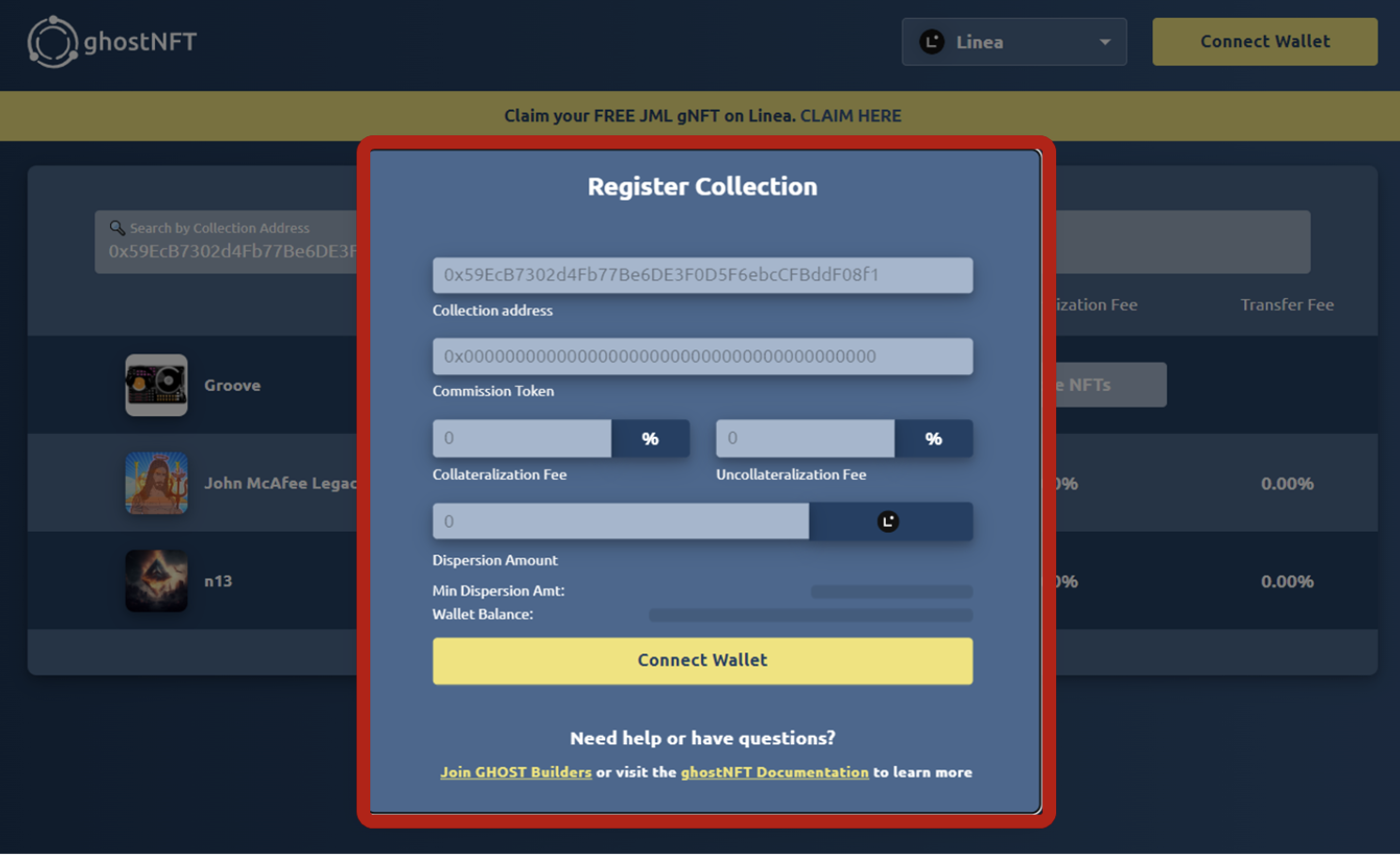Click the yellow Connect Wallet button in dialog
This screenshot has height=855, width=1400.
click(x=702, y=661)
